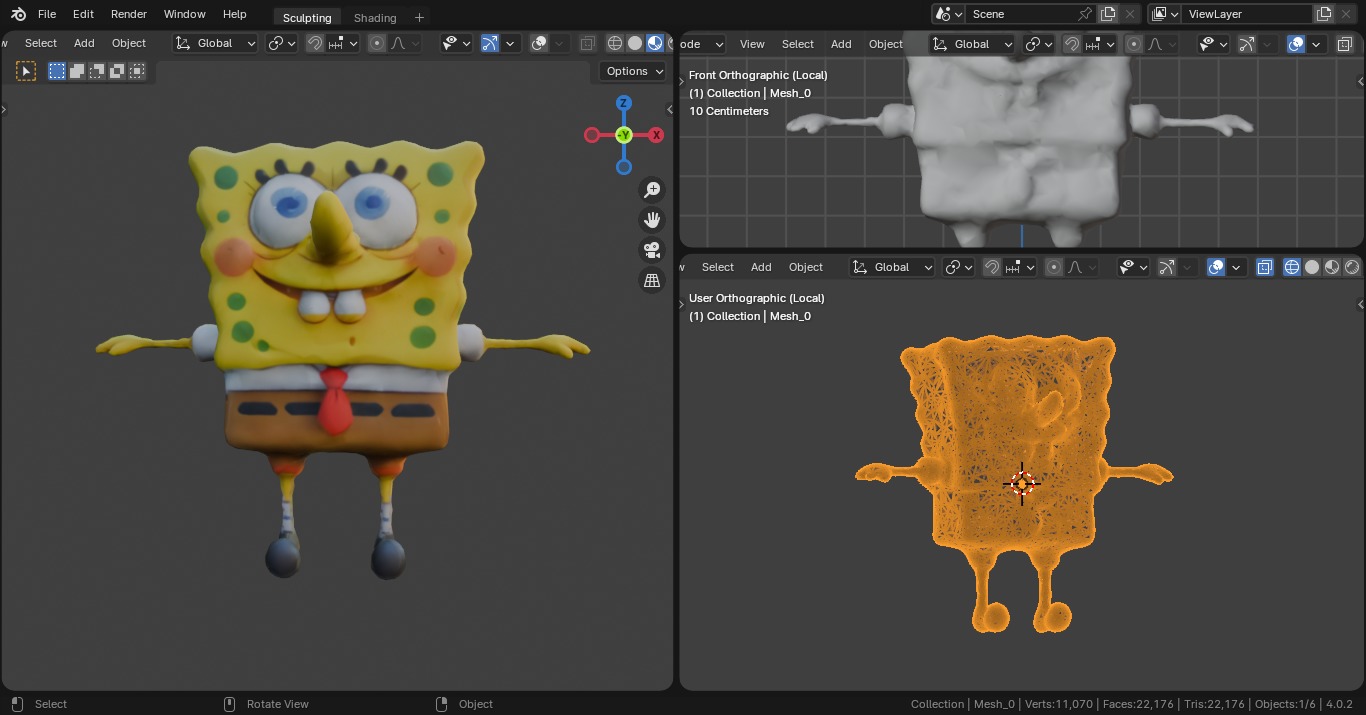Select wireframe shading in left viewport
Image resolution: width=1366 pixels, height=715 pixels.
(x=615, y=43)
